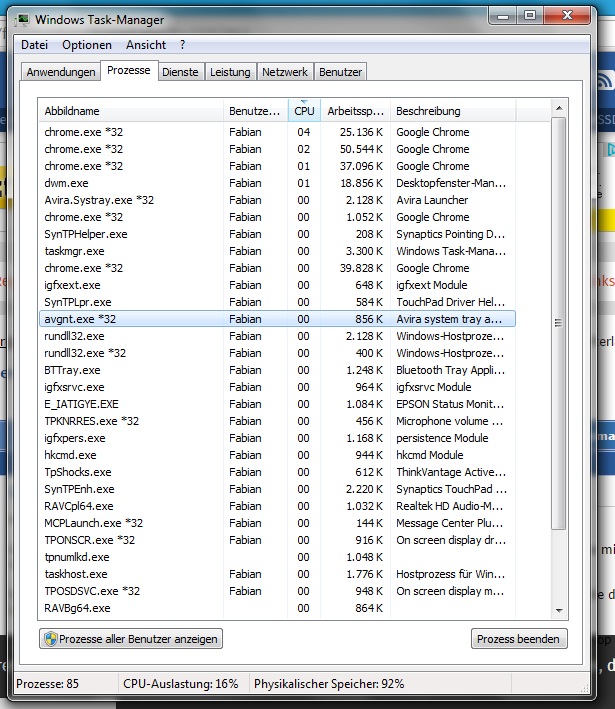This screenshot has width=615, height=709.
Task: Click the ThinkVantage Active... description cell
Action: click(451, 472)
